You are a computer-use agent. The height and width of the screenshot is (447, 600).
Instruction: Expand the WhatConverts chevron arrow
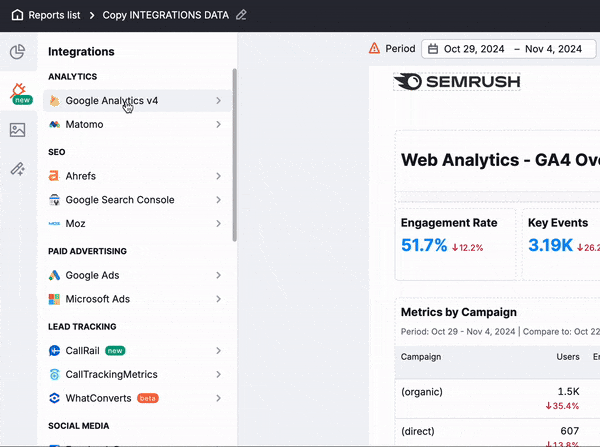(x=218, y=398)
